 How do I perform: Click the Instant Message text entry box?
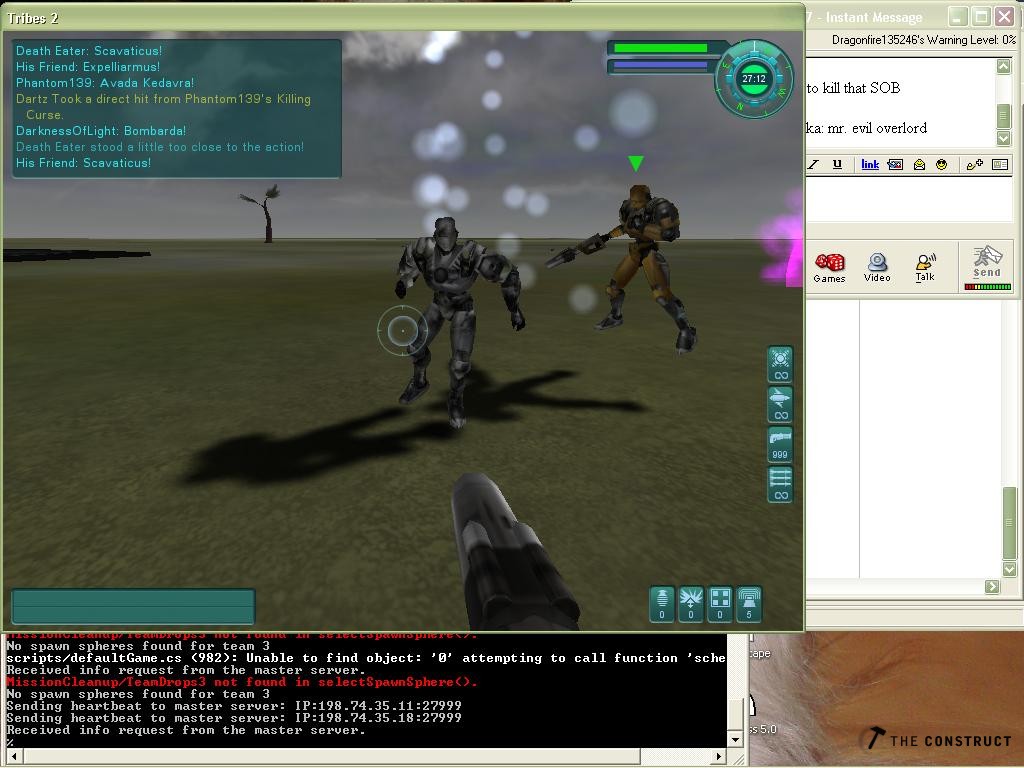[909, 199]
